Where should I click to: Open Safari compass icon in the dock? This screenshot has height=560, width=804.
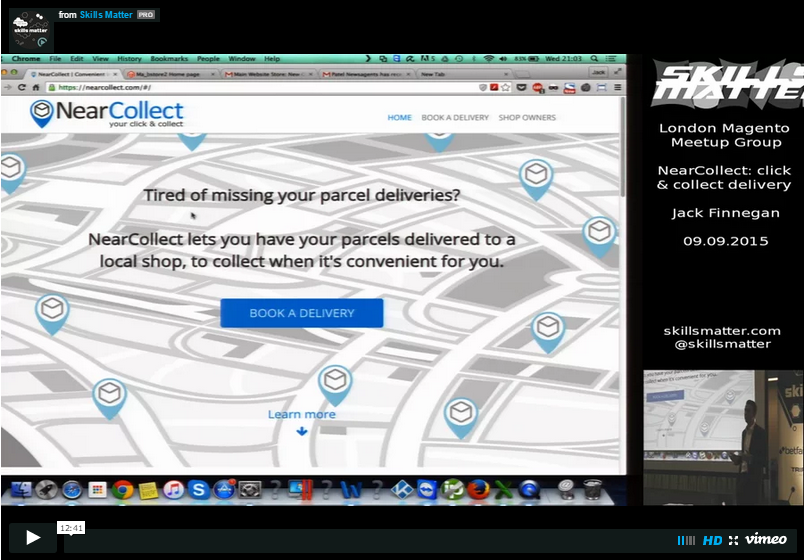72,490
